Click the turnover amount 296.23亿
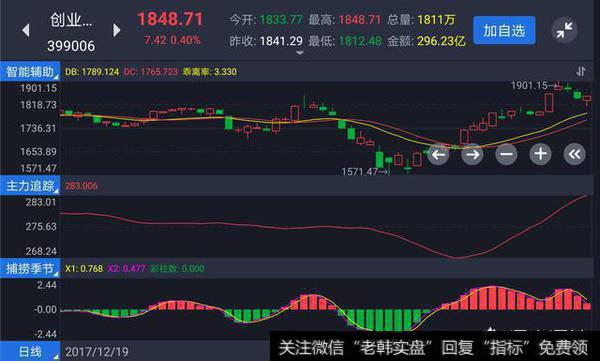Viewport: 600px width, 361px height. (441, 41)
